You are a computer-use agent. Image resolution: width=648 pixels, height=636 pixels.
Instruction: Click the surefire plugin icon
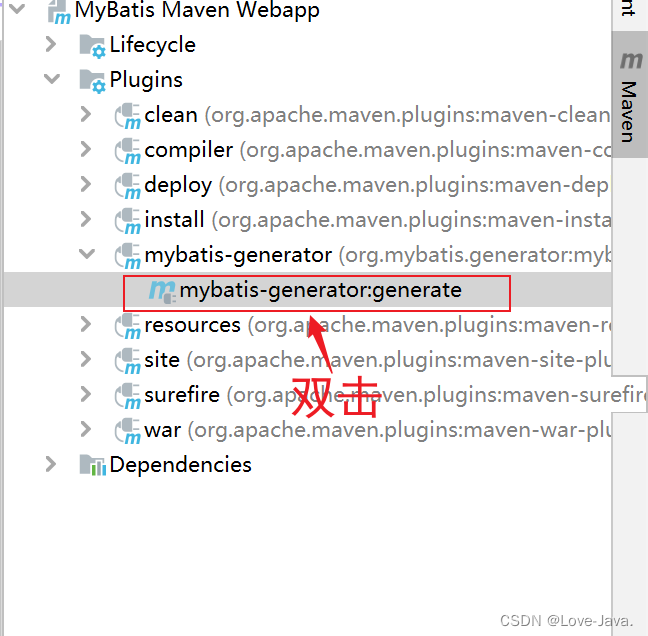pyautogui.click(x=128, y=397)
